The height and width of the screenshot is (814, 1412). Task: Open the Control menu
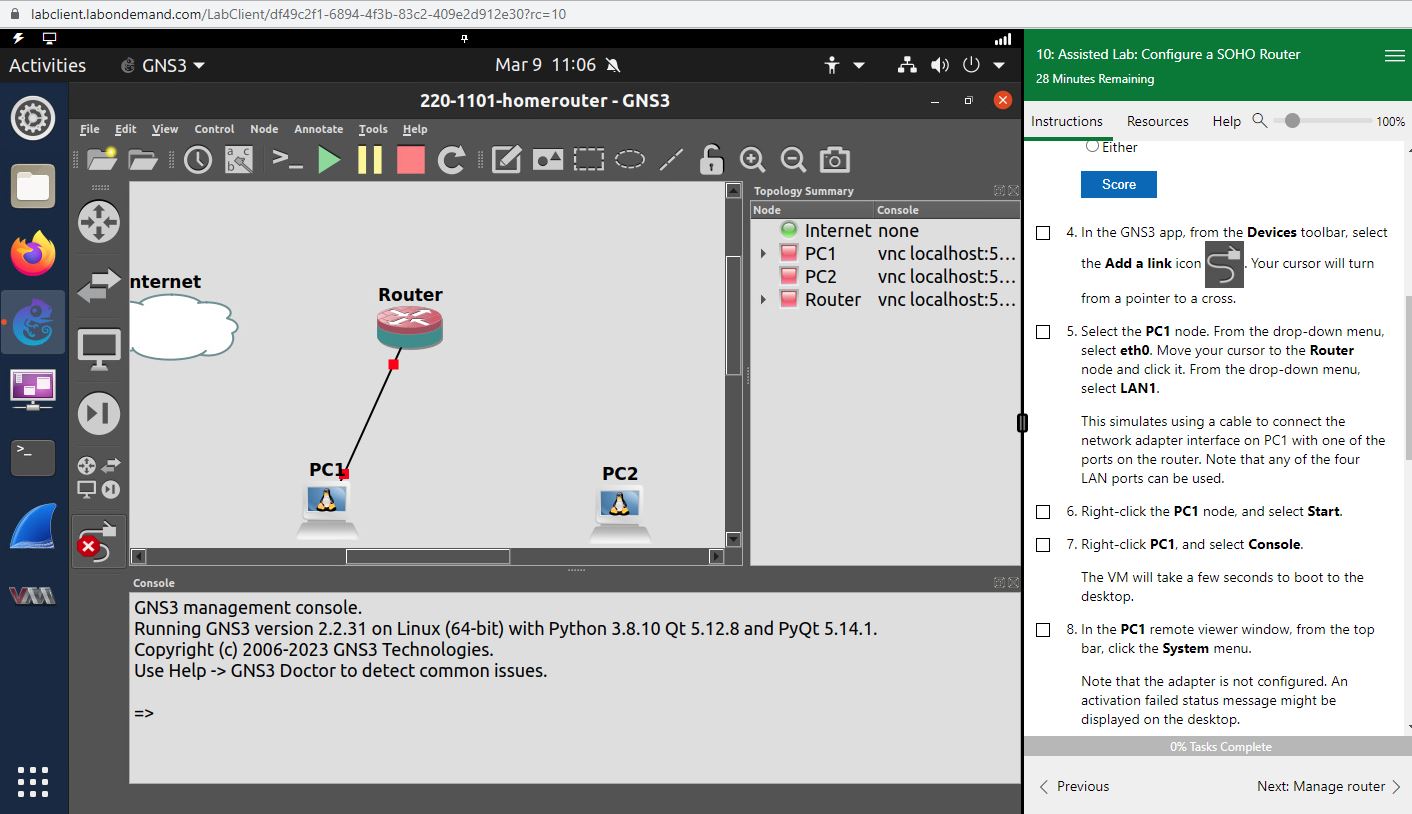coord(214,129)
